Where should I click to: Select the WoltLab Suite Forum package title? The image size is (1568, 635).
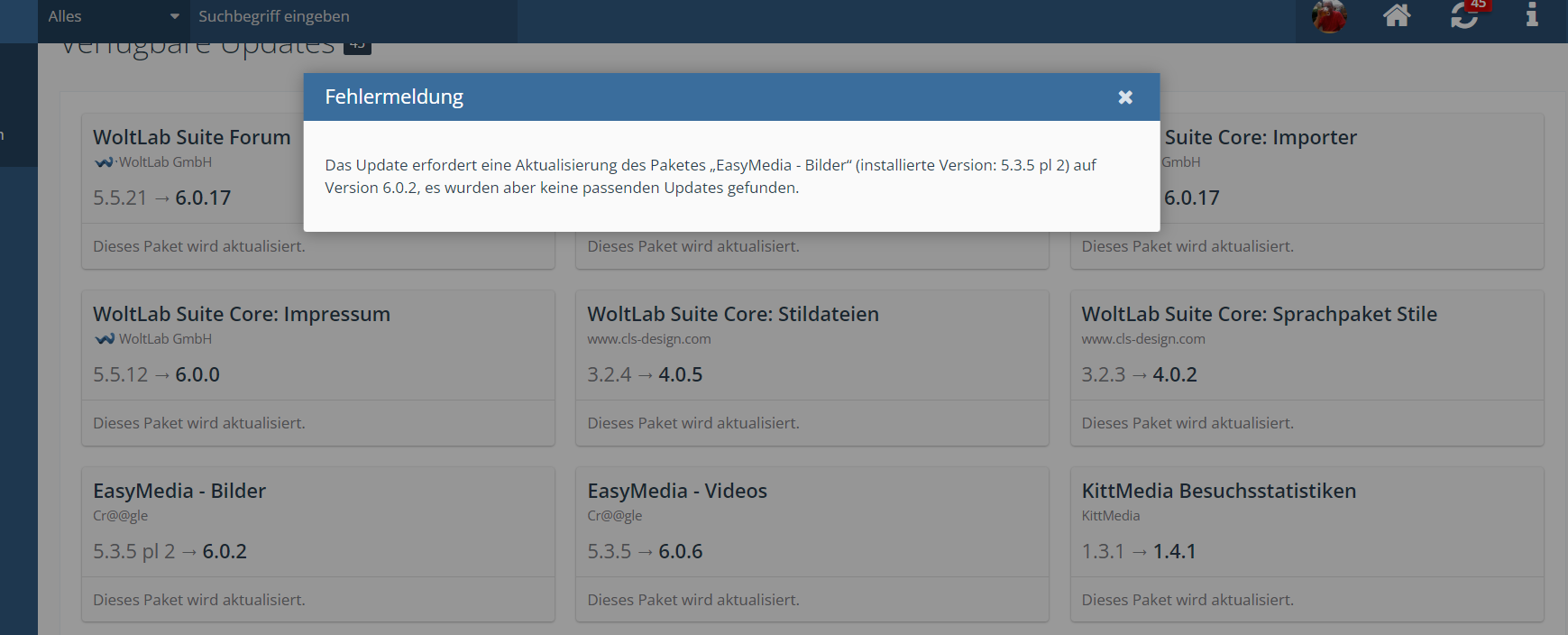(191, 137)
